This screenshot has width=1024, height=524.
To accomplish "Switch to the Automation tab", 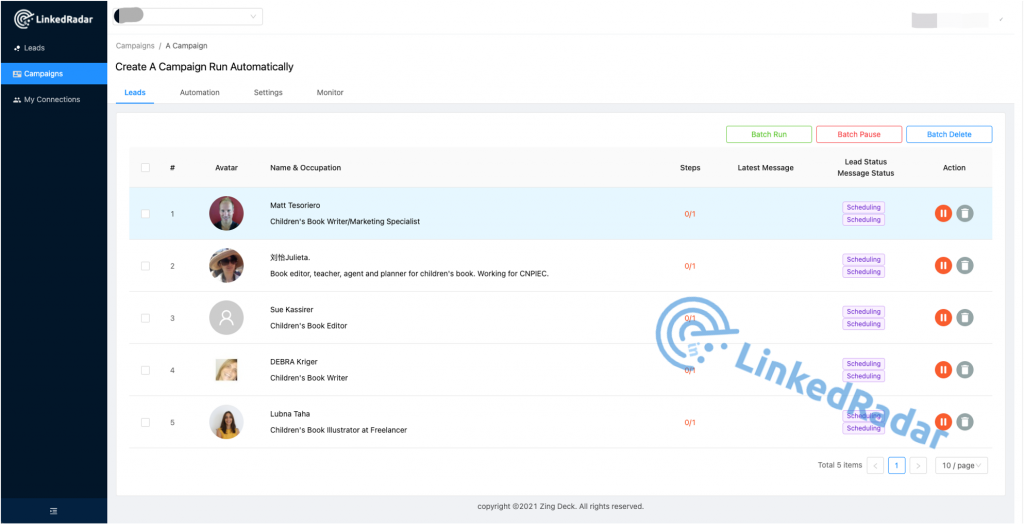I will click(199, 93).
